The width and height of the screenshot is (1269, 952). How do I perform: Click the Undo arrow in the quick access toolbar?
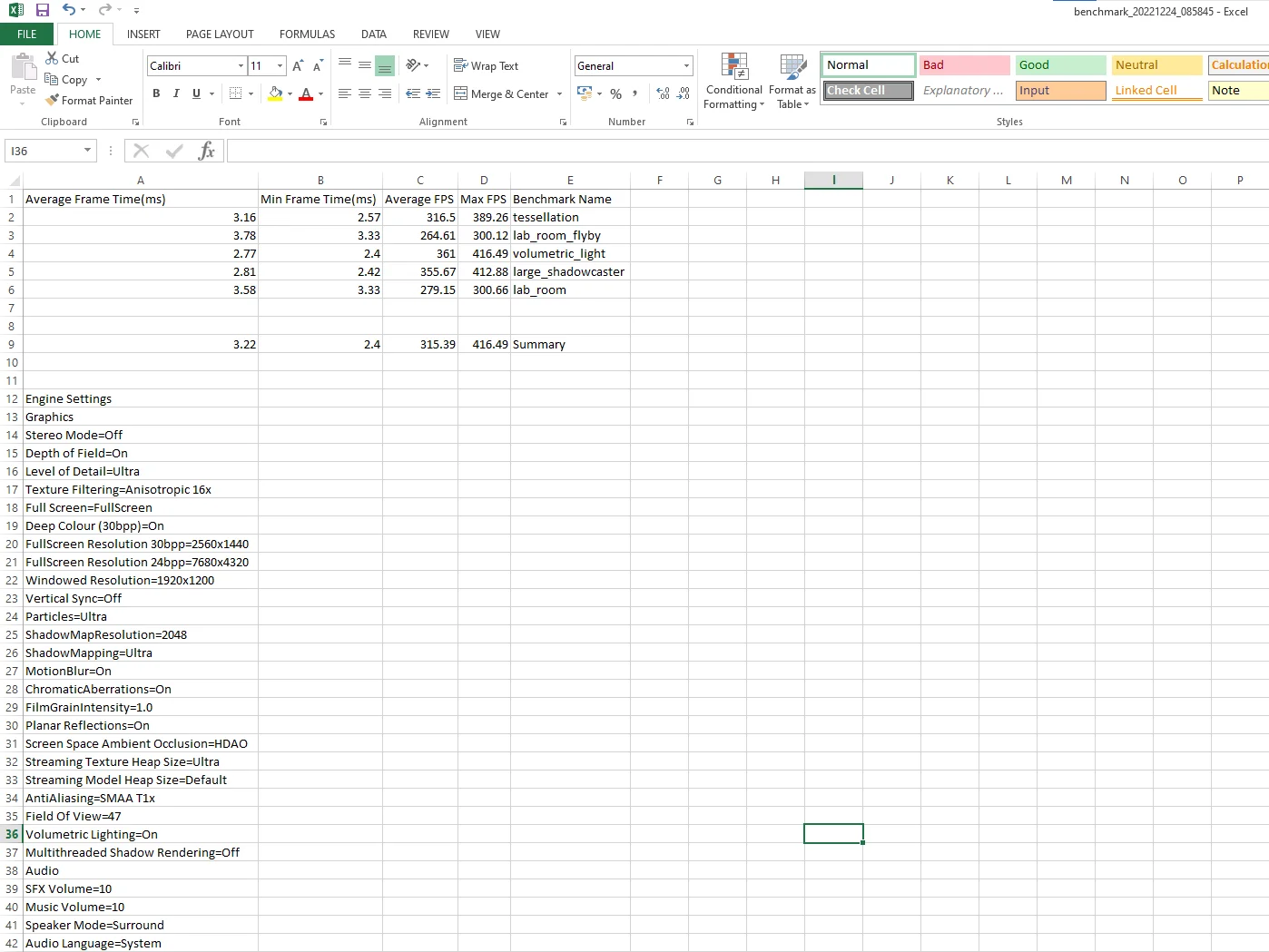69,10
